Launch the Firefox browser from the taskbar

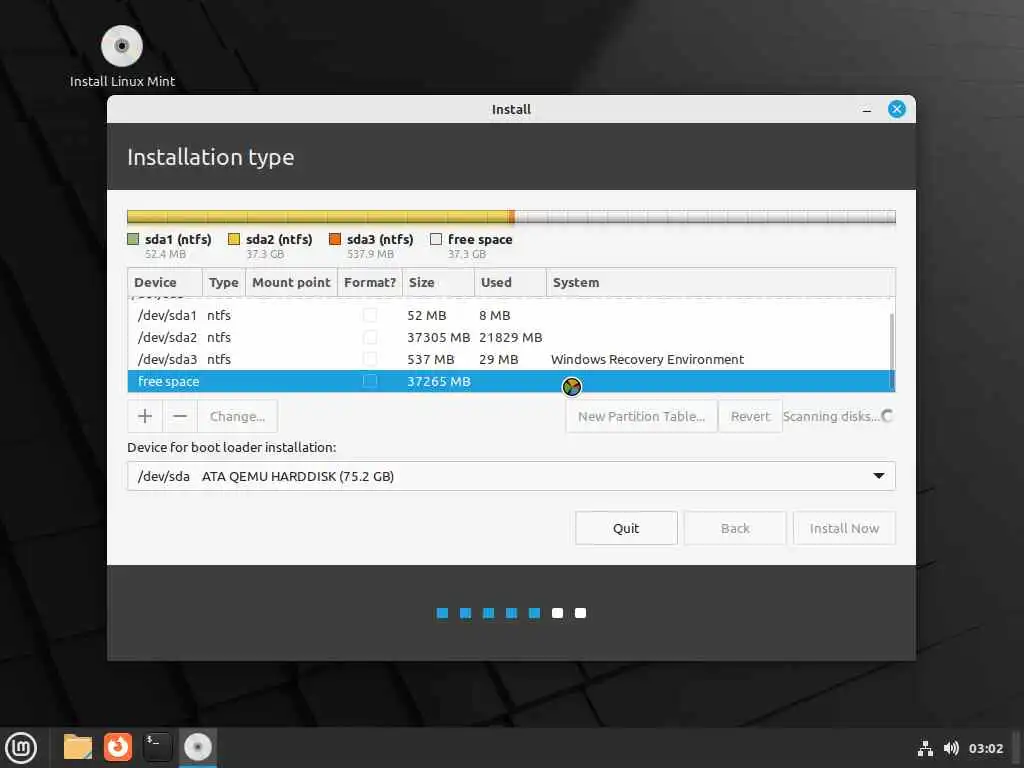(118, 747)
